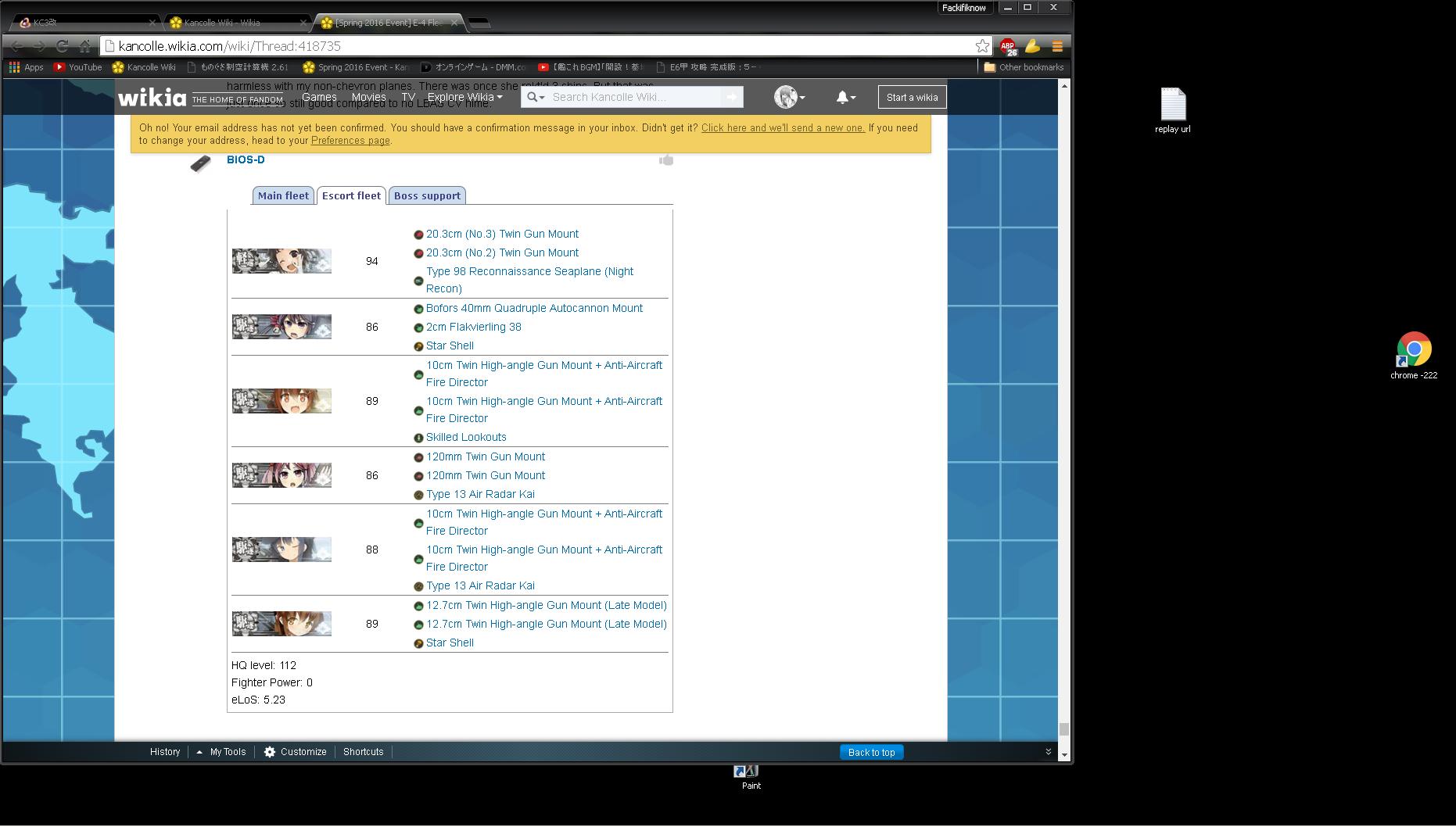Open 20.3cm (No.2) Twin Gun Mount link
Screen dimensions: 1456x827
click(x=502, y=252)
